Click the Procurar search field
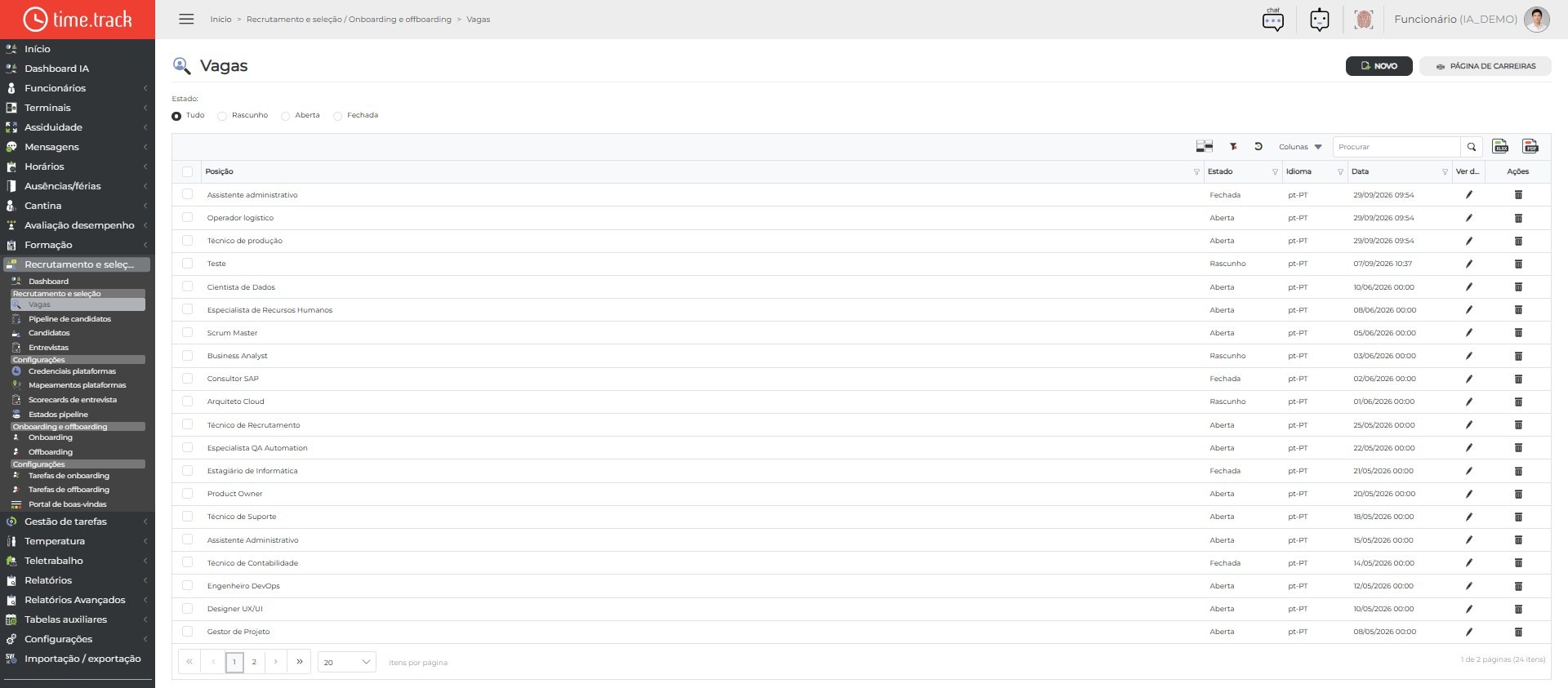This screenshot has width=1568, height=688. coord(1396,147)
